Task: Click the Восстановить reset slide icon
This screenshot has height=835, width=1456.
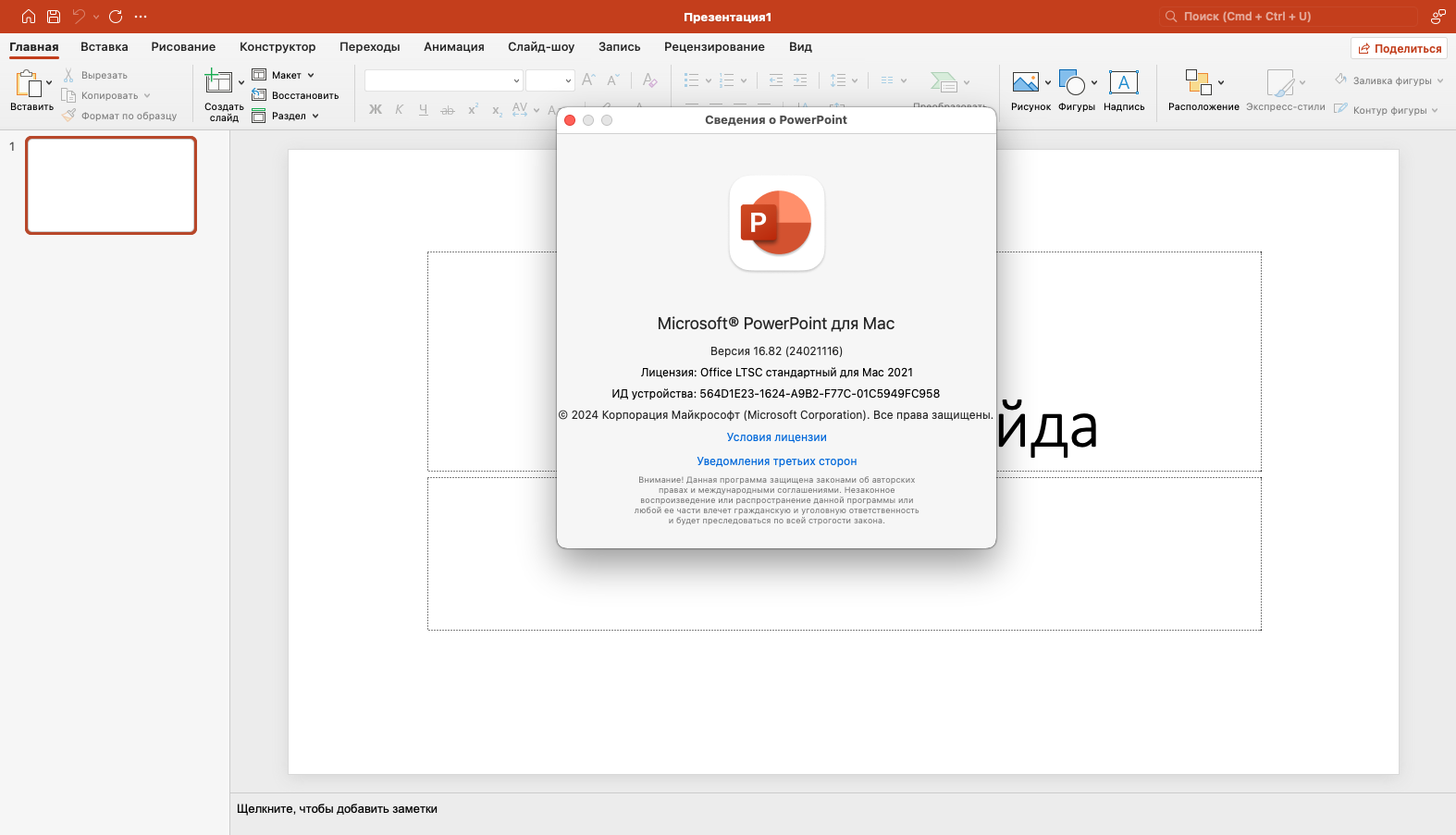Action: (259, 95)
